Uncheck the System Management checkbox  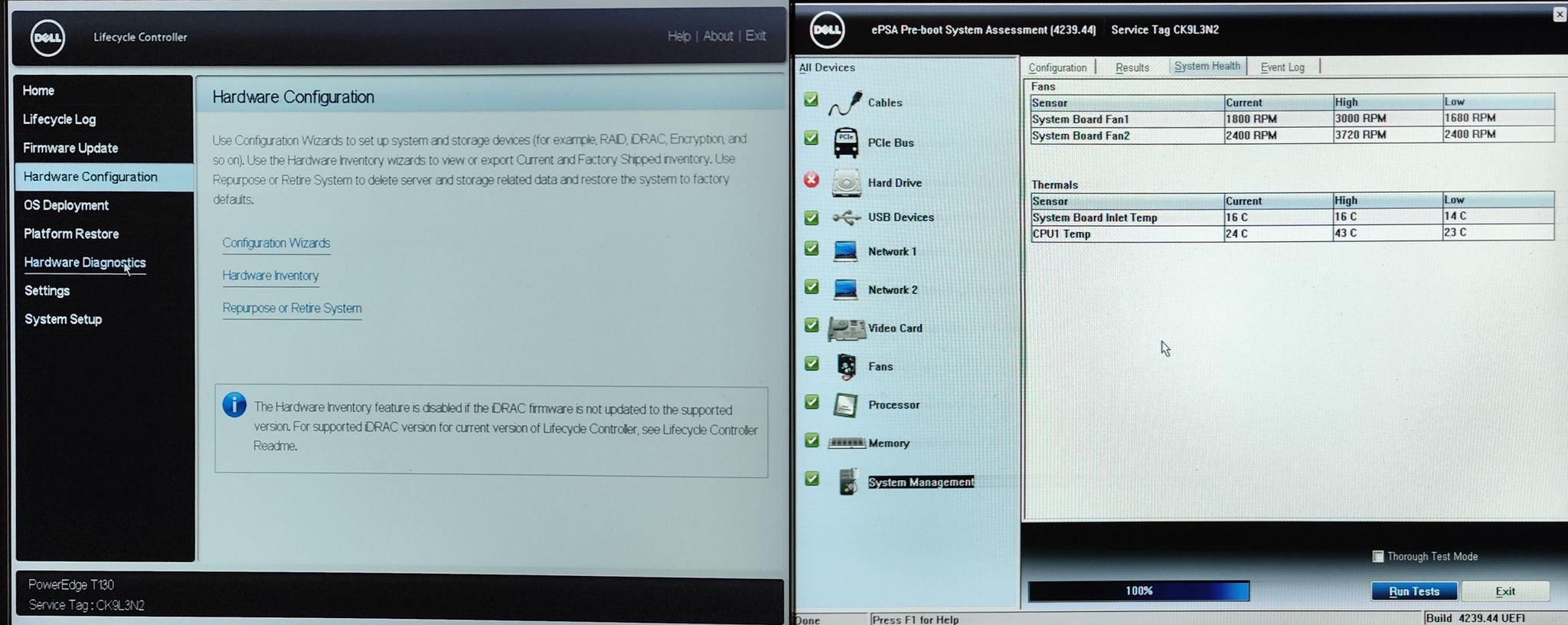[x=812, y=479]
